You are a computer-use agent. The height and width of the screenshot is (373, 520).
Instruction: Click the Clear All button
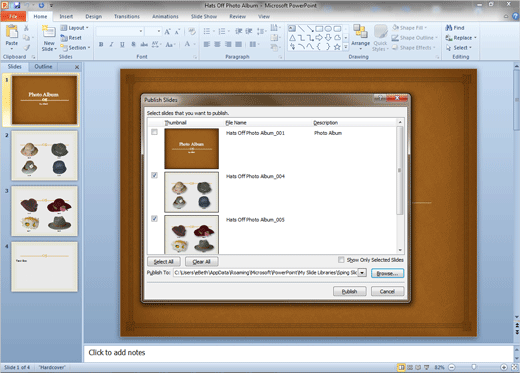(x=202, y=262)
